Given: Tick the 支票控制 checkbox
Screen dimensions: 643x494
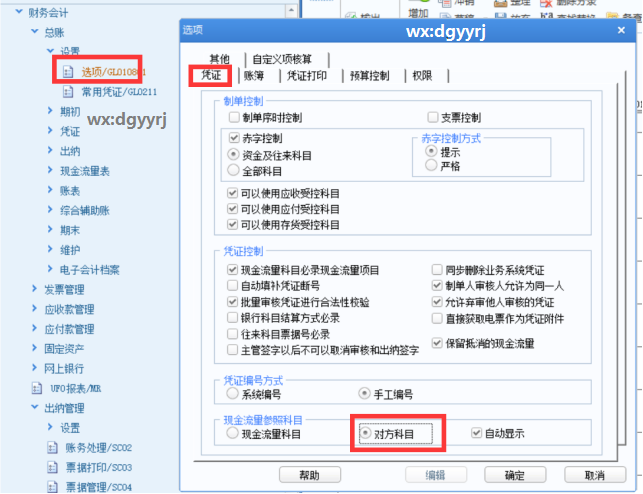Looking at the screenshot, I should point(433,117).
